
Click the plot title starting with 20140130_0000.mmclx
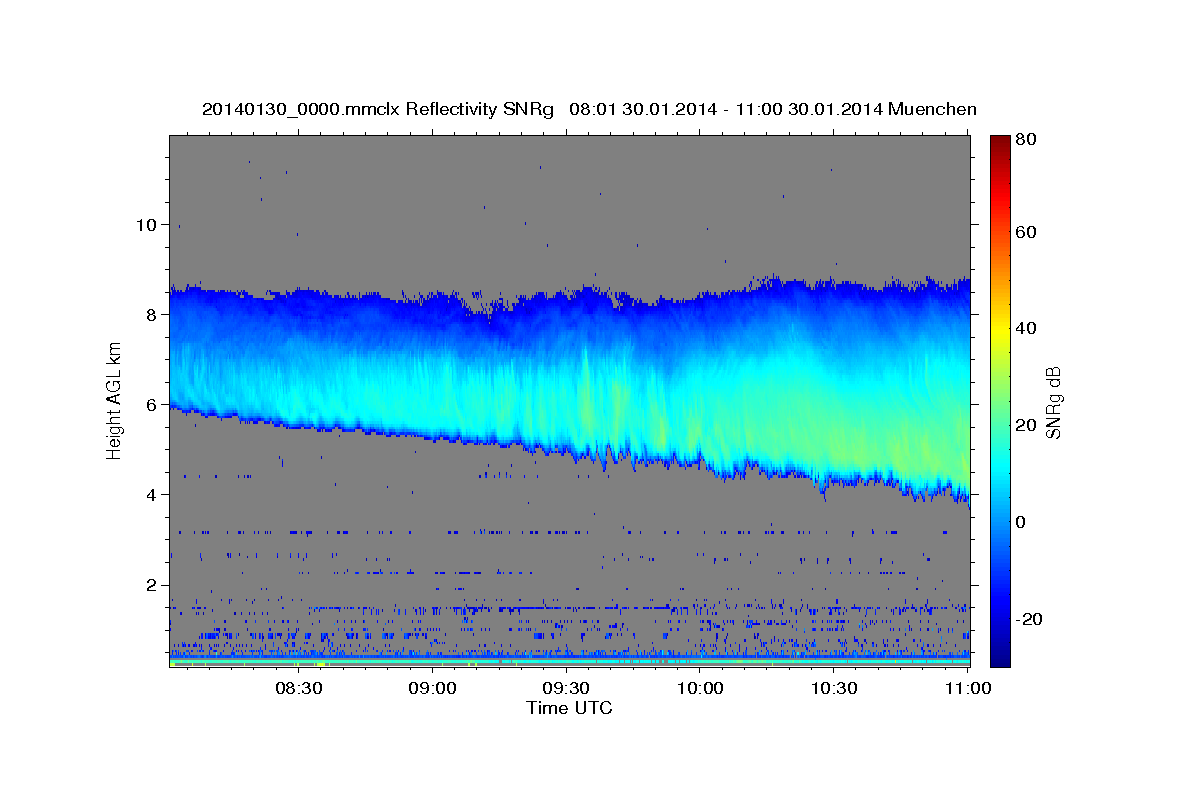click(590, 109)
